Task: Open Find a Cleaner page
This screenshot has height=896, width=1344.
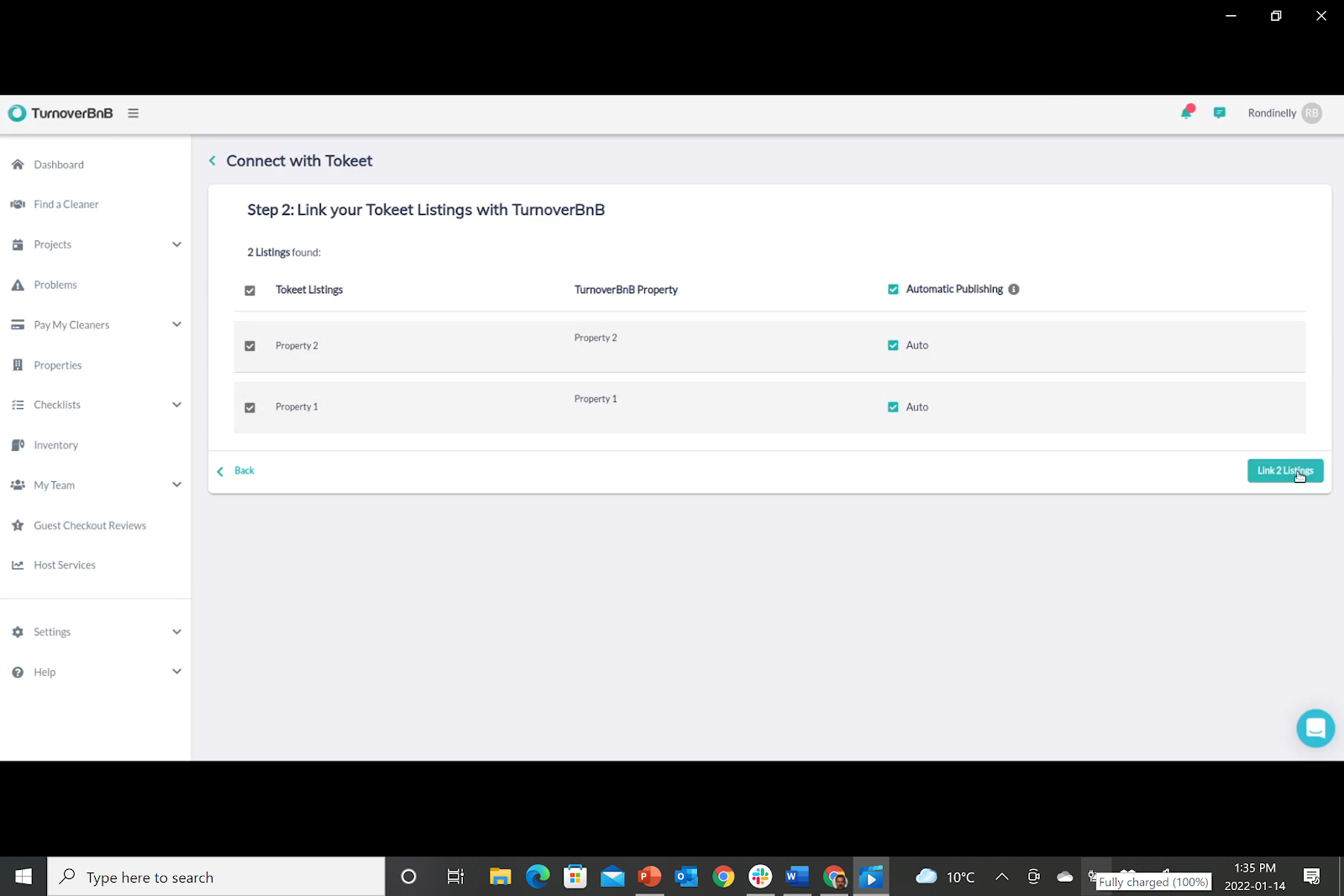Action: [66, 204]
